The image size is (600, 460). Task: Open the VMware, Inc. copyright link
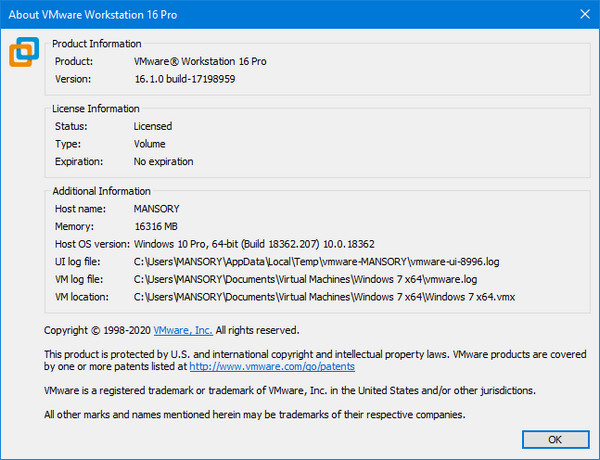coord(184,329)
